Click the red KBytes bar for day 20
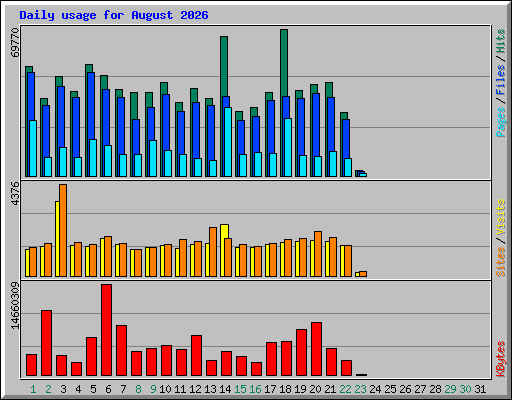Image resolution: width=512 pixels, height=400 pixels. [317, 349]
